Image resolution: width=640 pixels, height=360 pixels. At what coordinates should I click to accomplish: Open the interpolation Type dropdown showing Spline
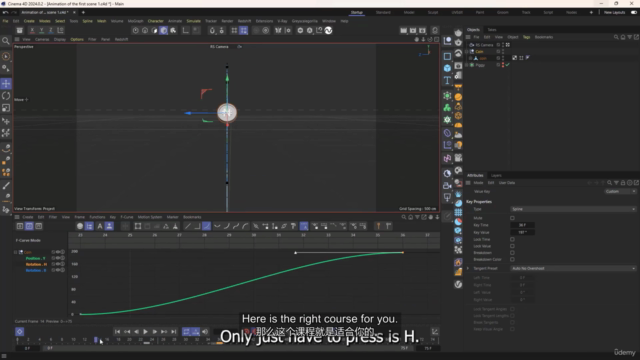[573, 209]
